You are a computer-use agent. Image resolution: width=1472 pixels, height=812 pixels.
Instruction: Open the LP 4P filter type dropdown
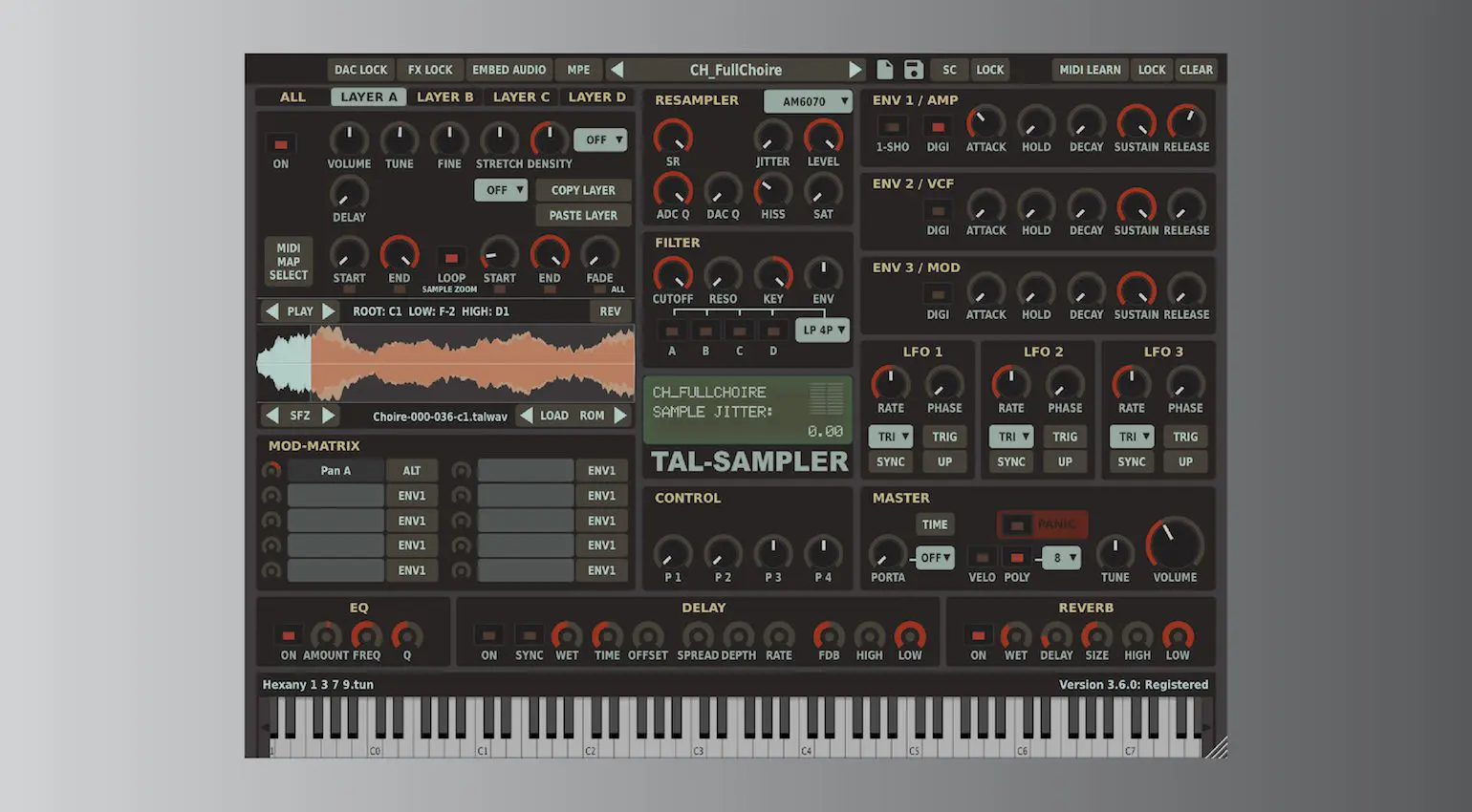[x=821, y=330]
